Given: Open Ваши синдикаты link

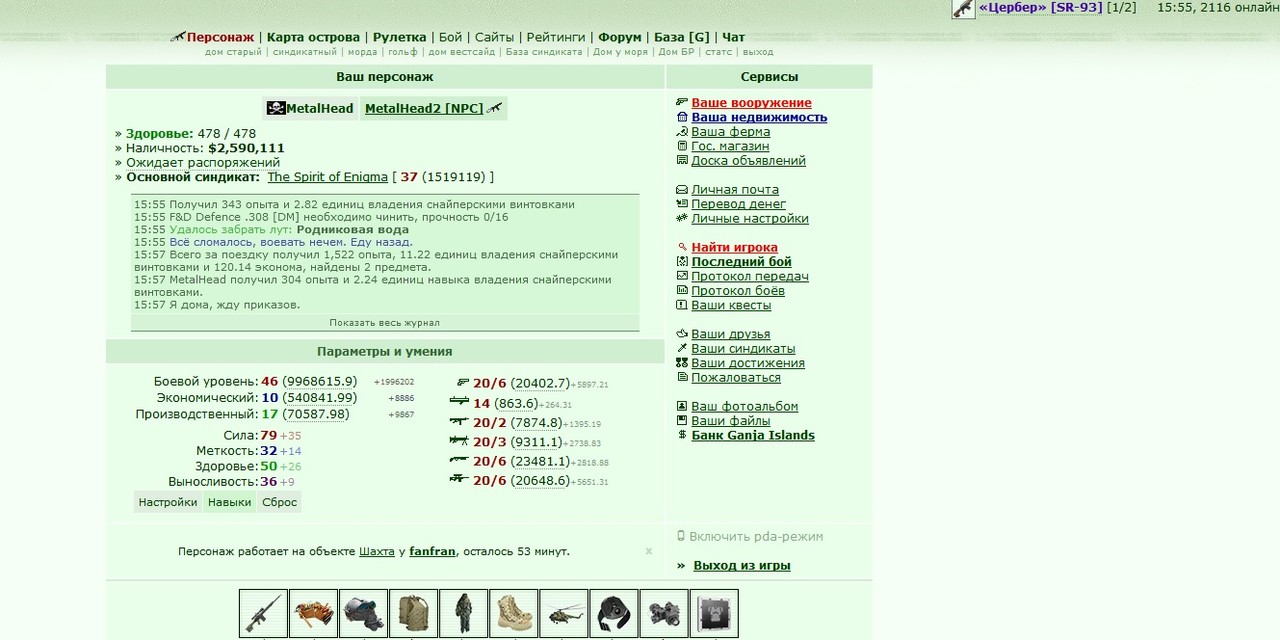Looking at the screenshot, I should coord(743,349).
